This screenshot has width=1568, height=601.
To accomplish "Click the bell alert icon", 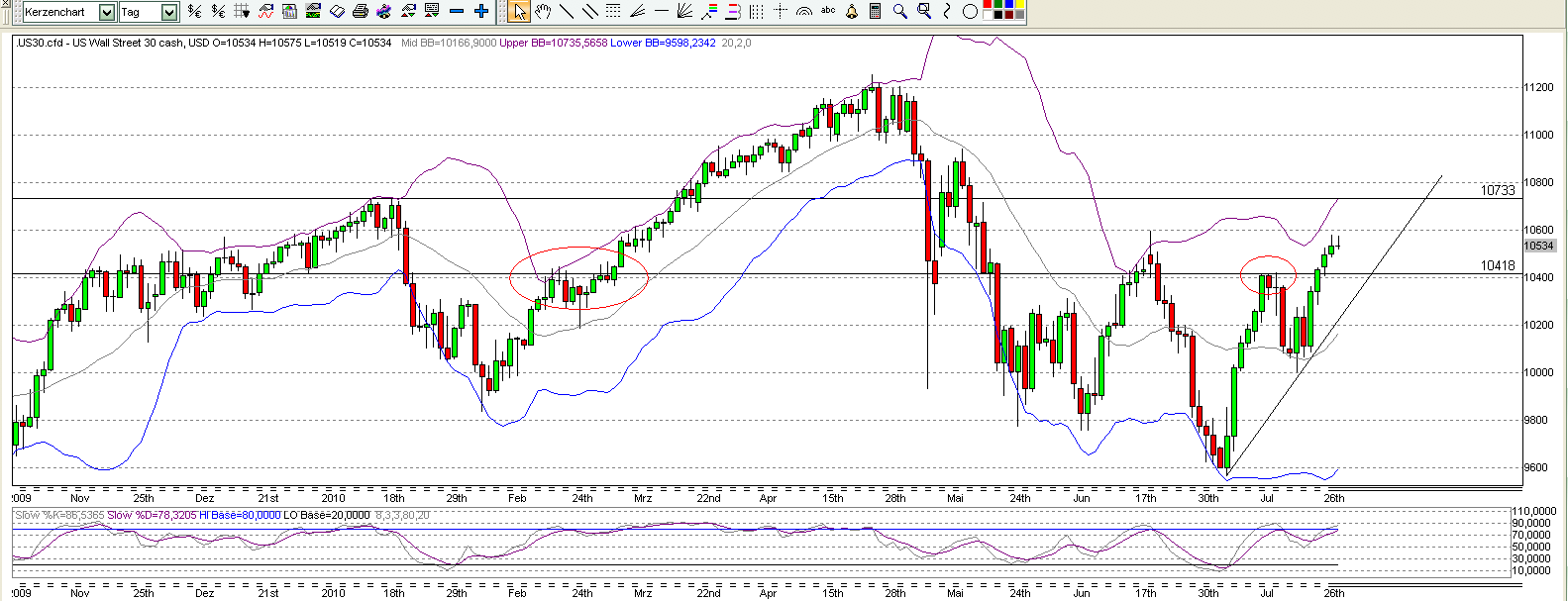I will coord(852,11).
